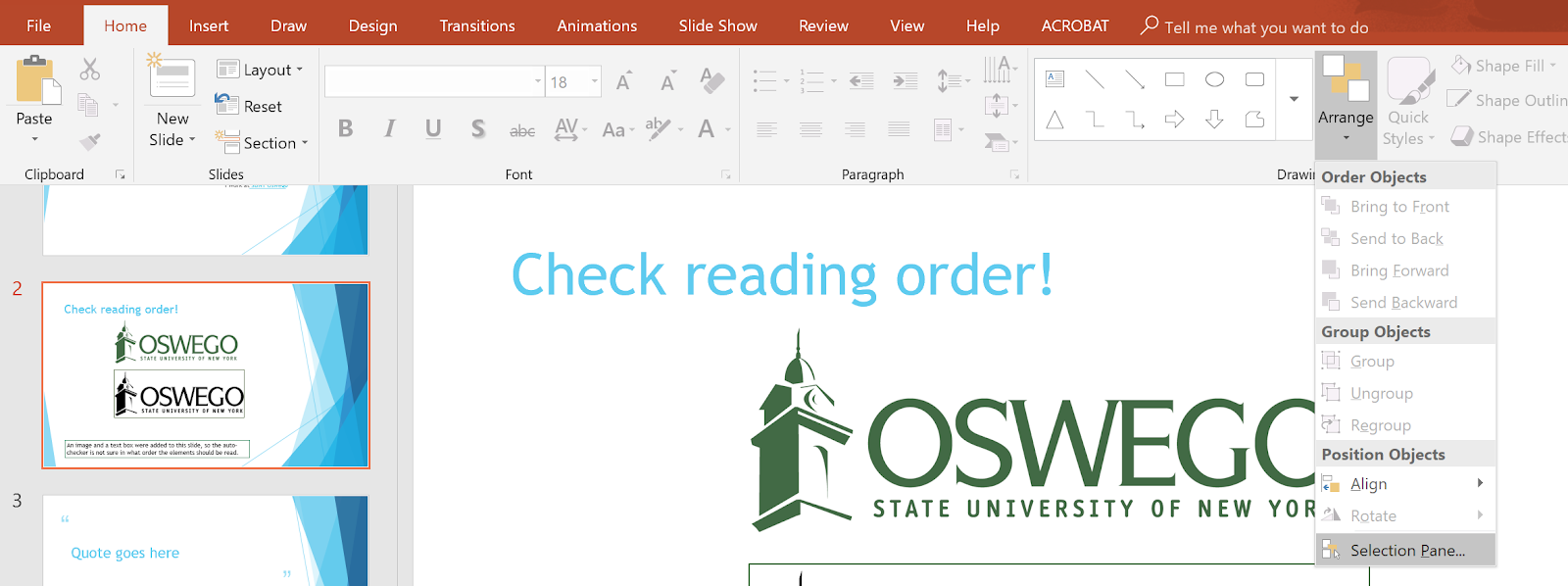Select the Format Painter brush
The image size is (1568, 586).
click(90, 142)
